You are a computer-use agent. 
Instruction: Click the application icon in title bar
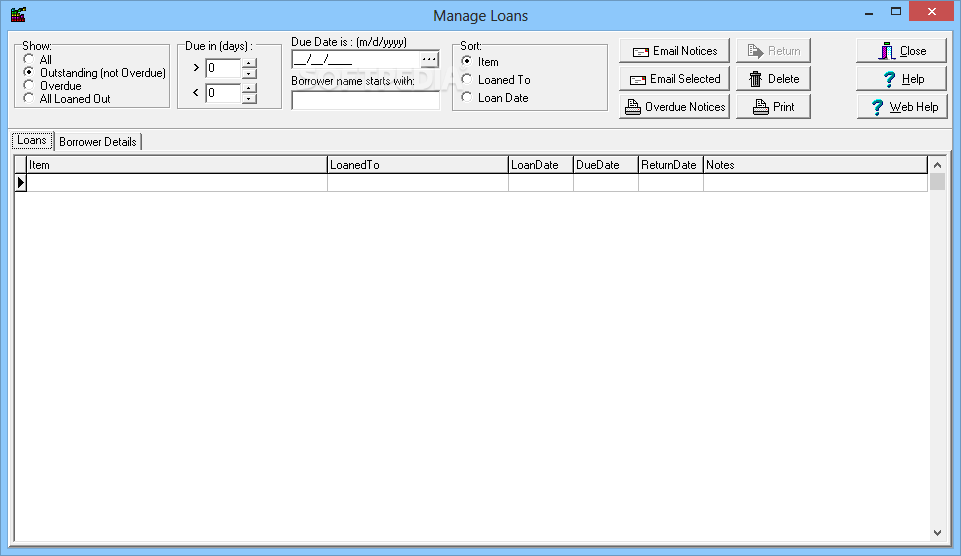pyautogui.click(x=18, y=15)
